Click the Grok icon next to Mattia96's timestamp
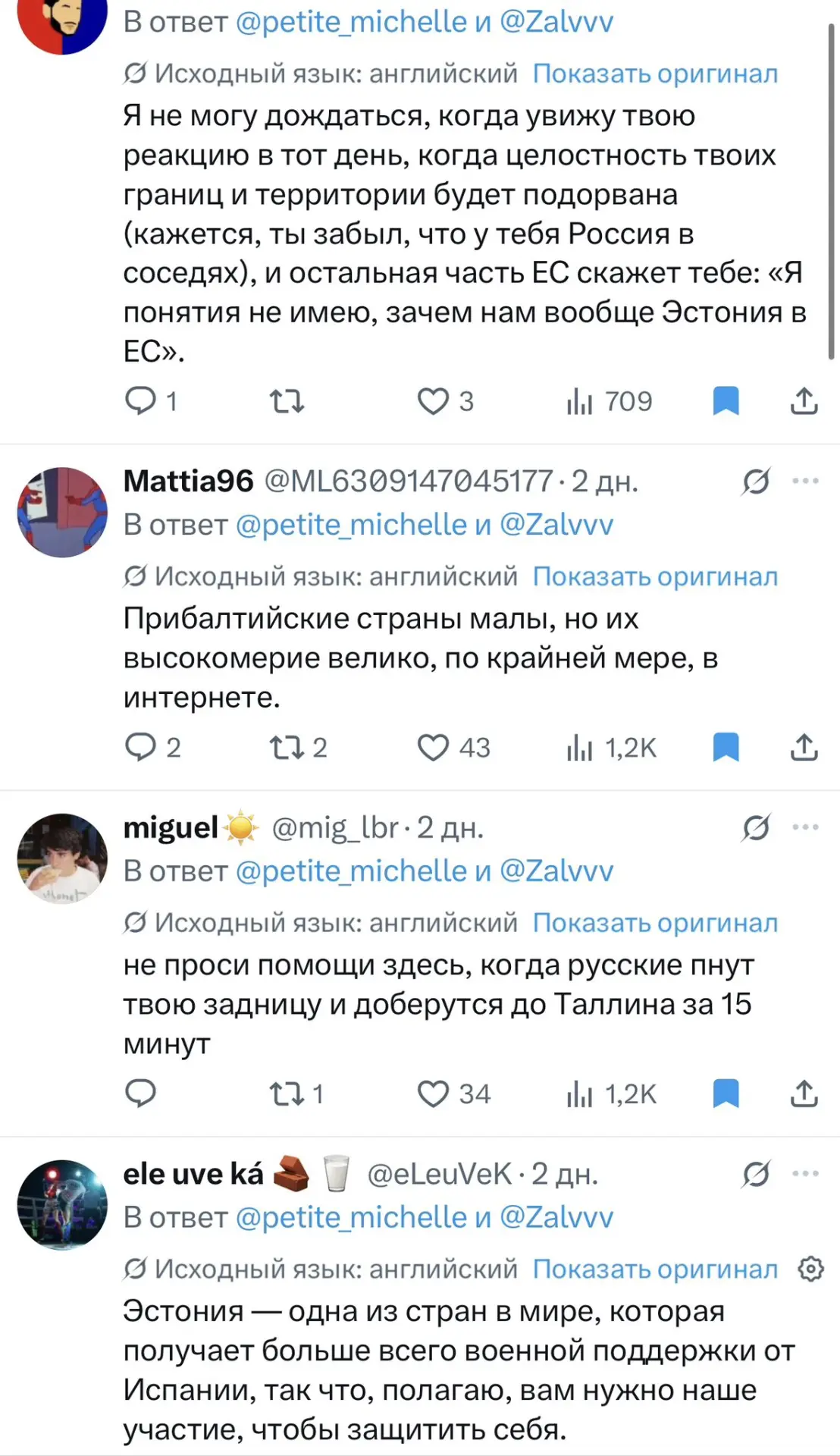 point(756,481)
